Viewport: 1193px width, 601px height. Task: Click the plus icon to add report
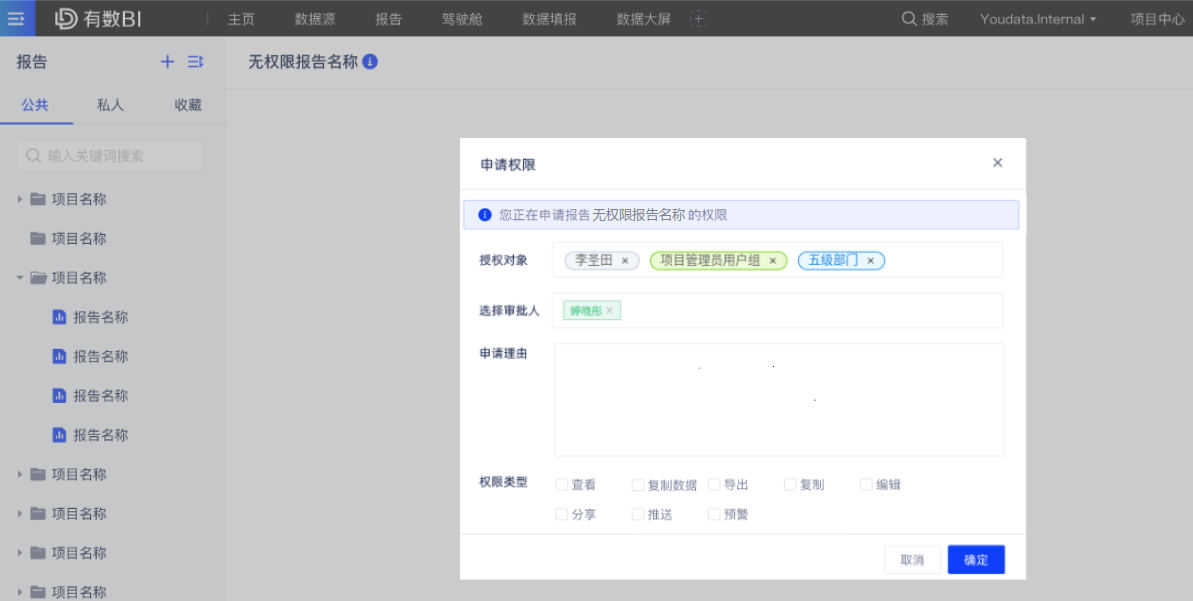(167, 62)
